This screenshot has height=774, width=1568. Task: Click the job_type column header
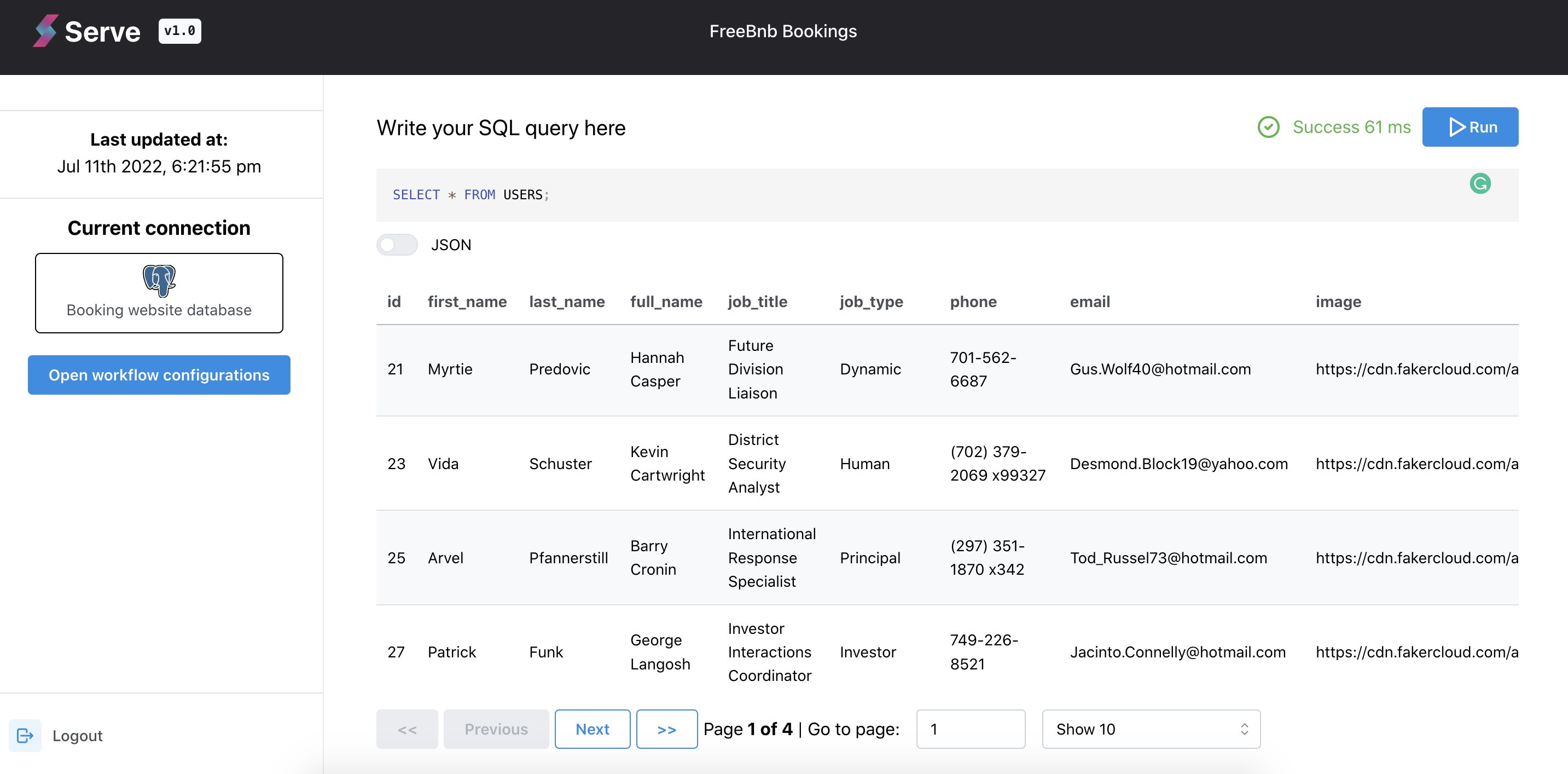pyautogui.click(x=871, y=302)
